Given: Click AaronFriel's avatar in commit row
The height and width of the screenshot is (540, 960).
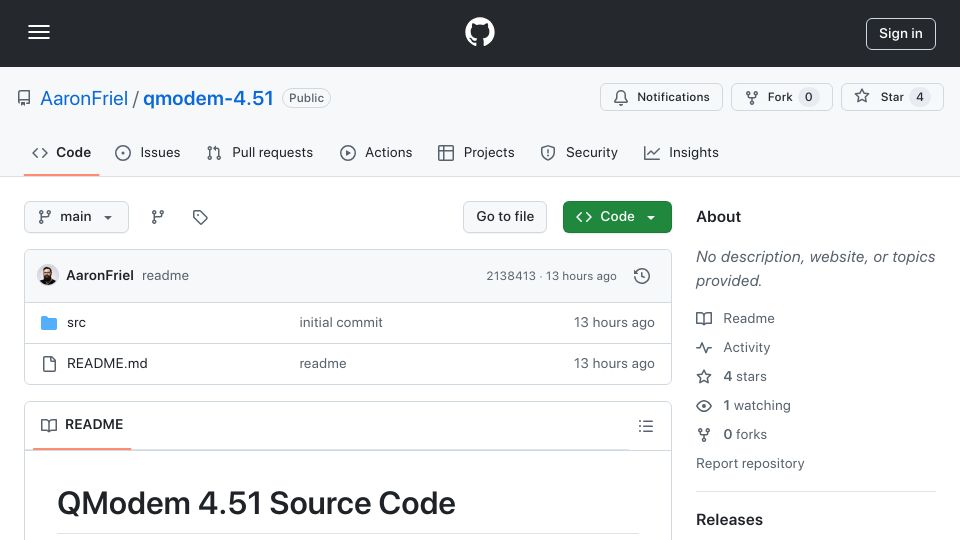Looking at the screenshot, I should (x=48, y=276).
